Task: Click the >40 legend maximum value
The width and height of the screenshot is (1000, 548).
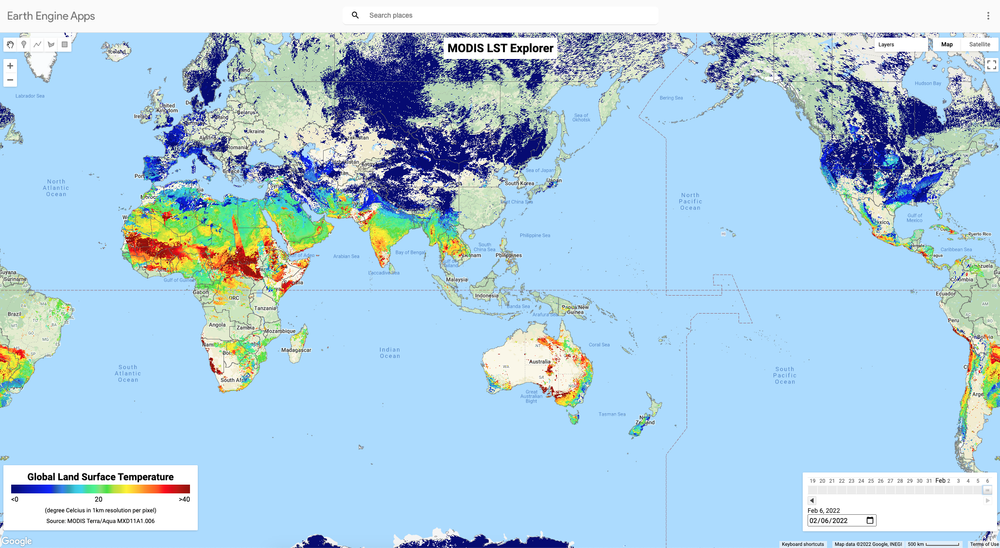Action: pos(184,500)
